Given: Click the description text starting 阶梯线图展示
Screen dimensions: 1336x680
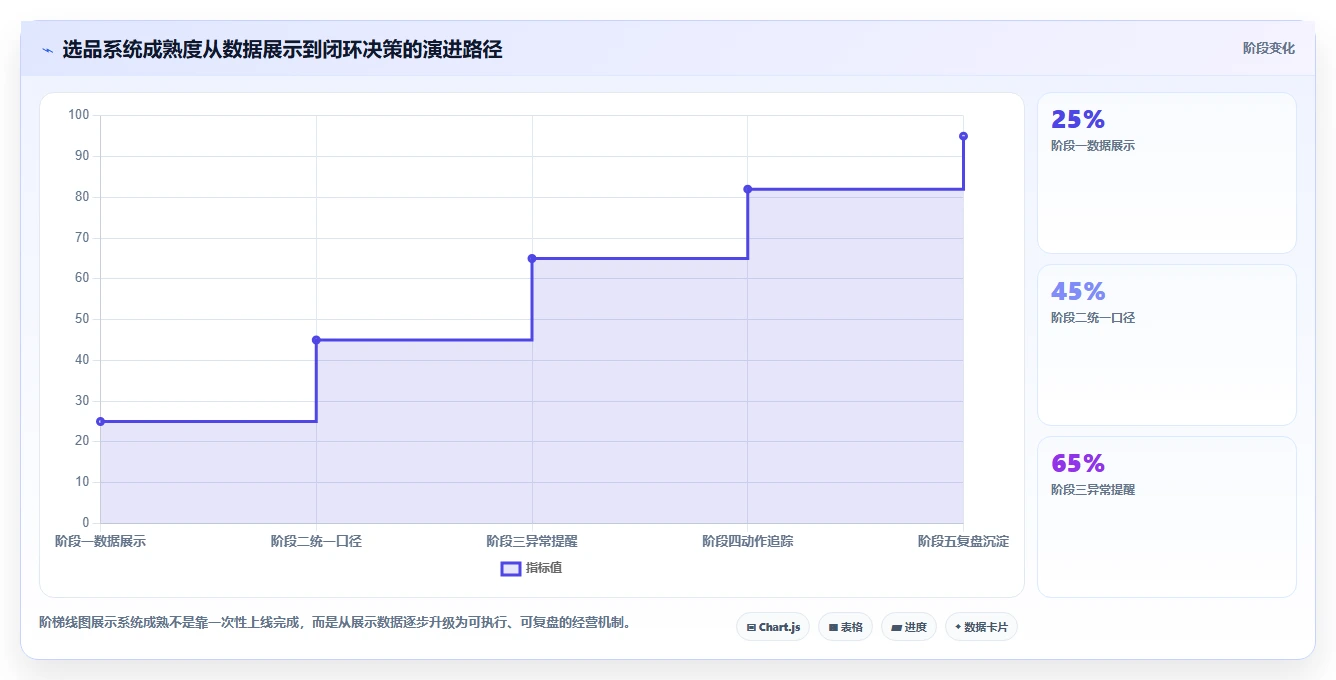Looking at the screenshot, I should coord(336,623).
